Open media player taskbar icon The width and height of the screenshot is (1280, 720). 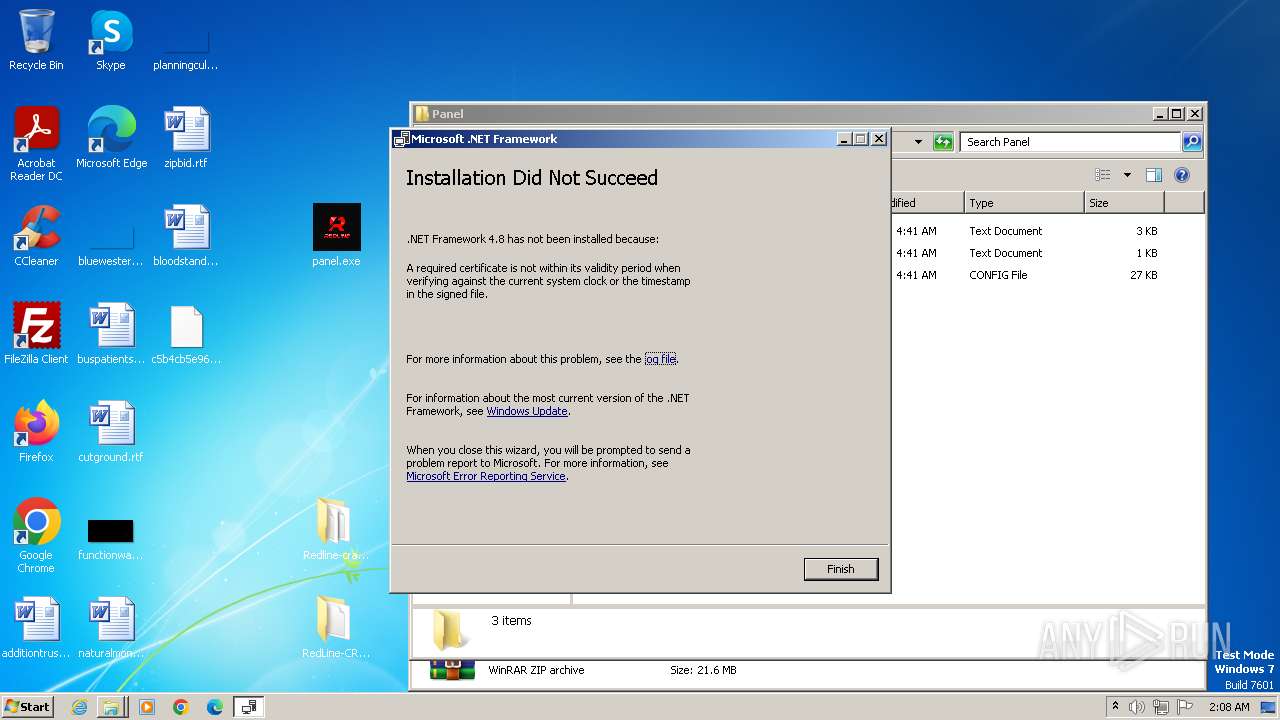[146, 707]
